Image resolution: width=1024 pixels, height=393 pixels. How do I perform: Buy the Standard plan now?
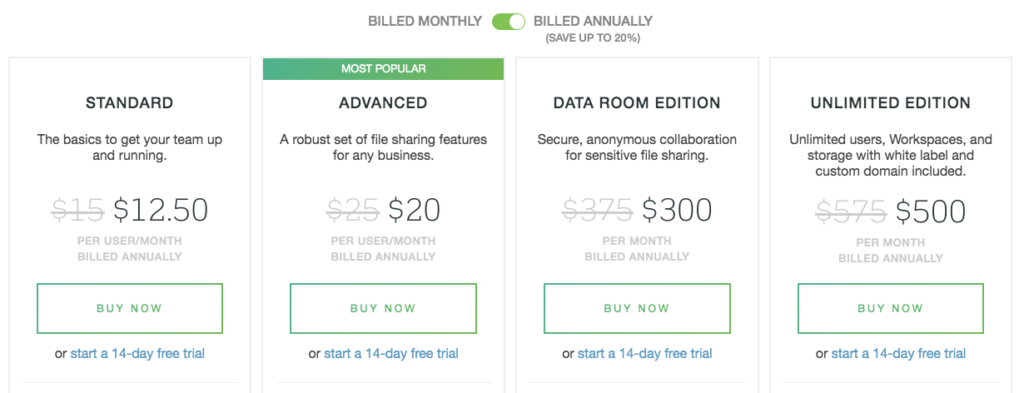point(129,309)
